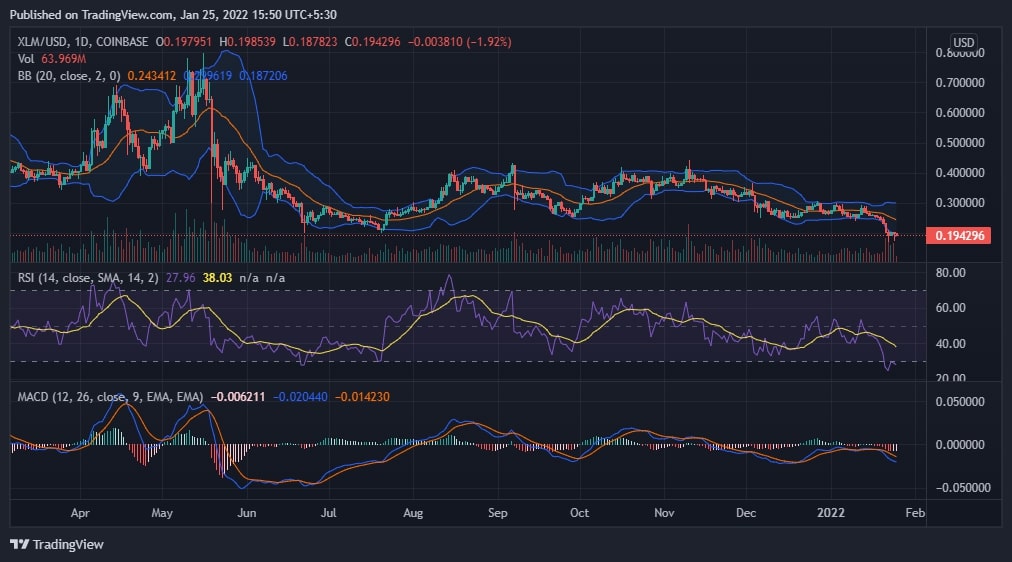The image size is (1012, 562).
Task: Click the MACD line value -0.020440
Action: [300, 397]
